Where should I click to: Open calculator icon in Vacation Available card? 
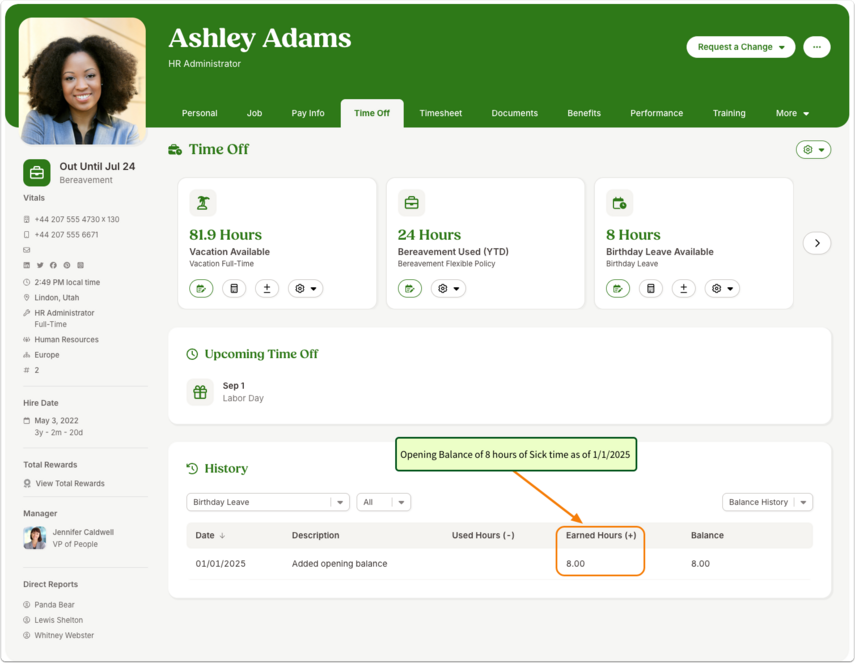pos(234,288)
